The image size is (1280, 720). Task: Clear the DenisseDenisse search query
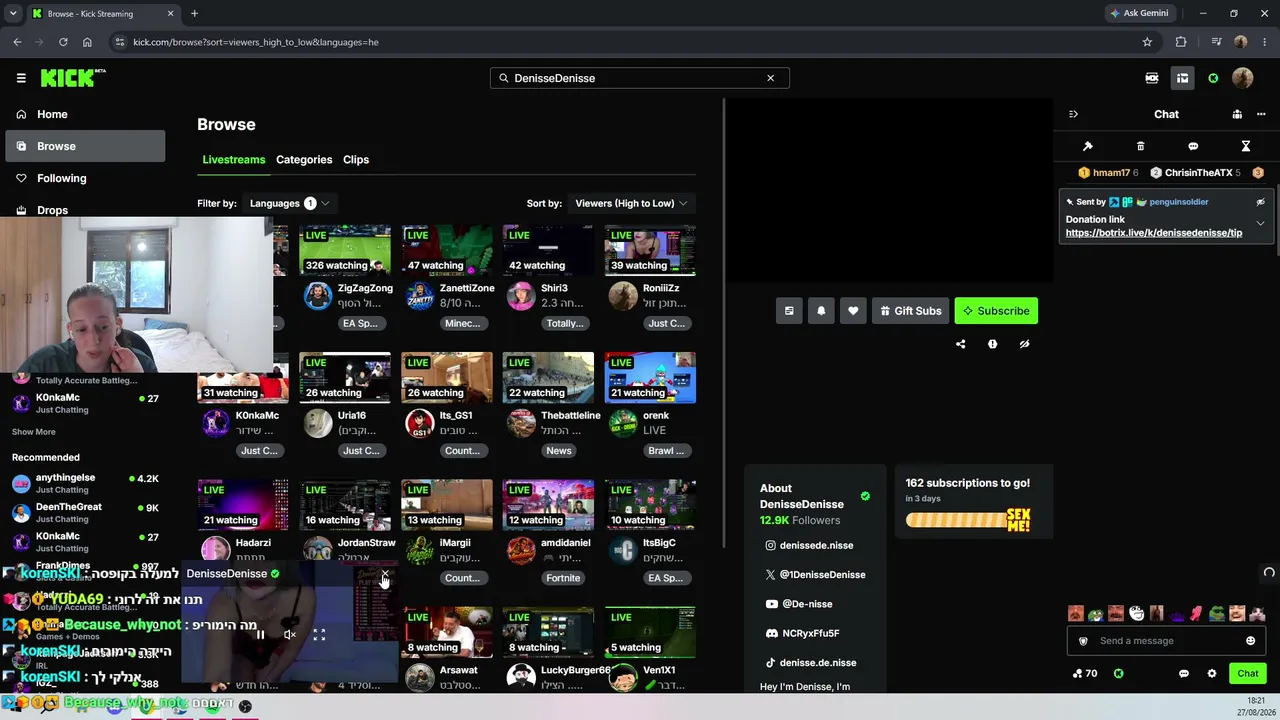click(770, 78)
